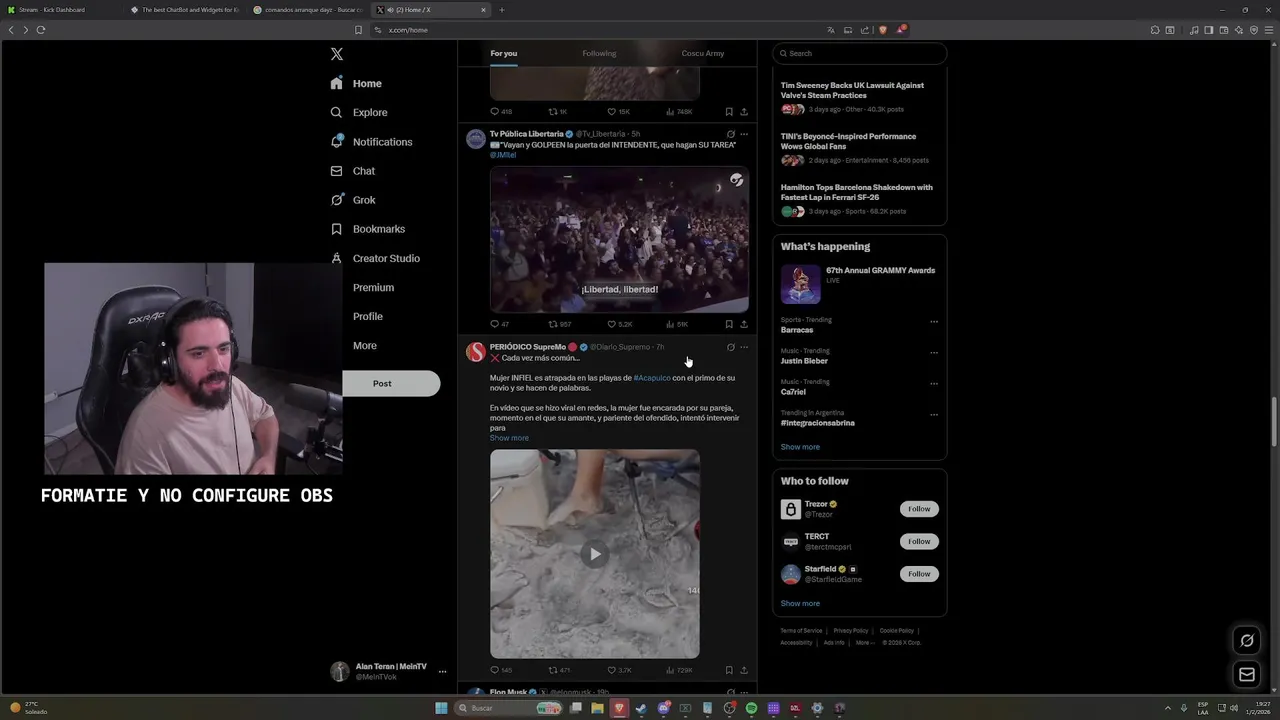Follow the Starfield account
This screenshot has height=720, width=1280.
click(919, 574)
